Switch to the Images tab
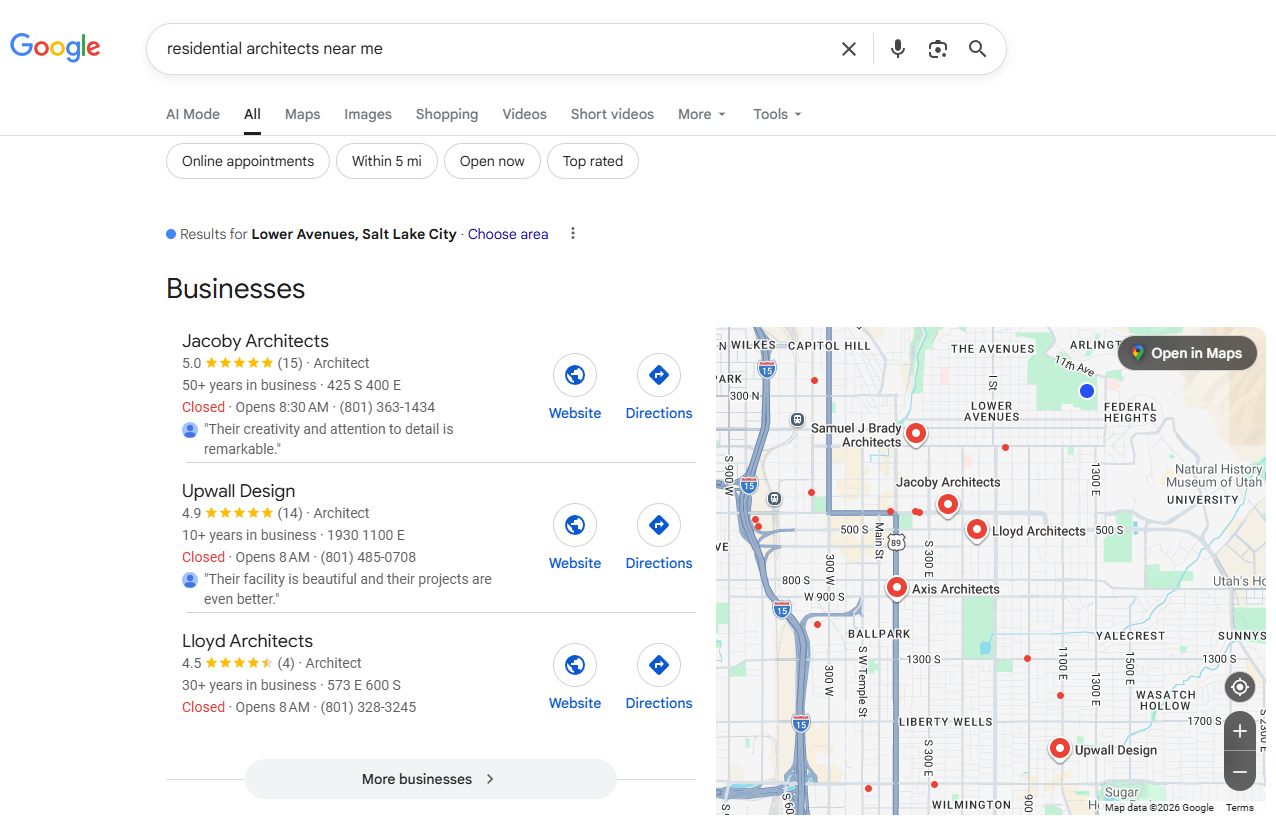The height and width of the screenshot is (833, 1276). (368, 114)
